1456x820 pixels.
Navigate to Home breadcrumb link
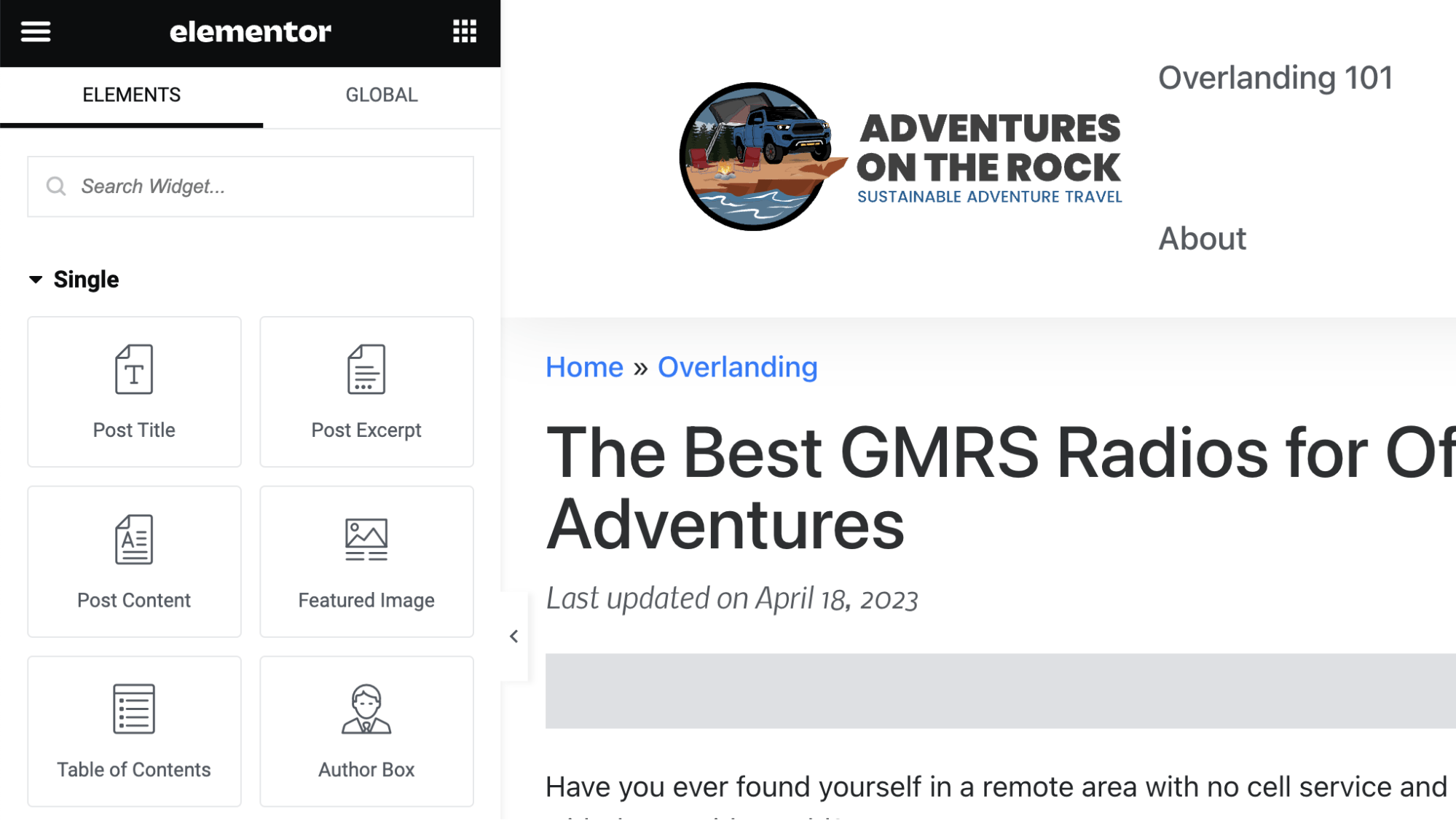click(x=584, y=366)
